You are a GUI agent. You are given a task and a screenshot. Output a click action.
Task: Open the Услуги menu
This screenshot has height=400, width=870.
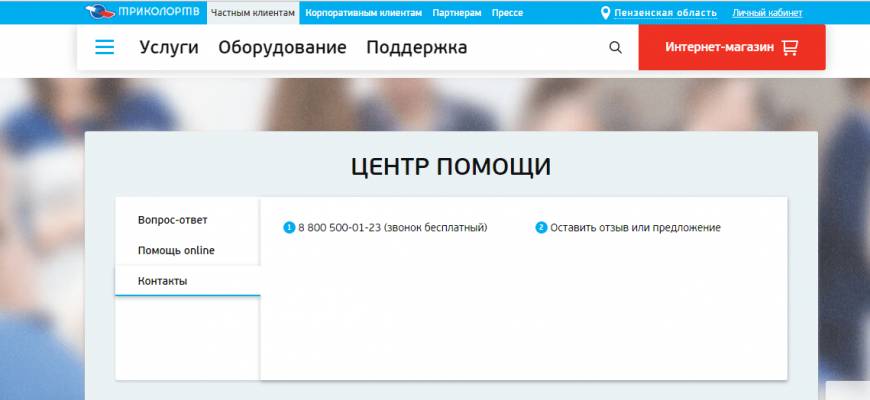pyautogui.click(x=169, y=48)
